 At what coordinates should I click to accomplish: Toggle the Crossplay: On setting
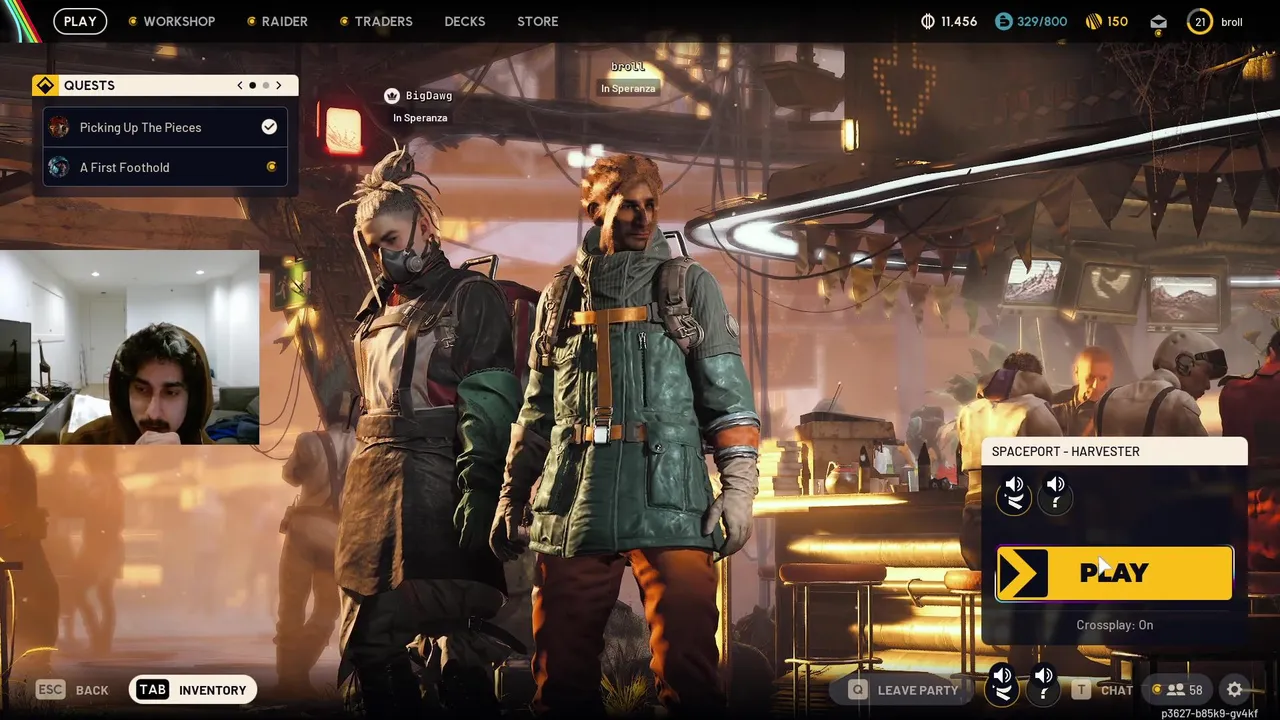1114,625
